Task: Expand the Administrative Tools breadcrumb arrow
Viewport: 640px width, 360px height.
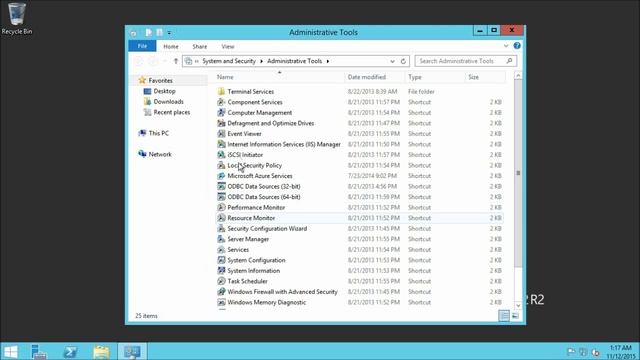Action: click(x=328, y=61)
